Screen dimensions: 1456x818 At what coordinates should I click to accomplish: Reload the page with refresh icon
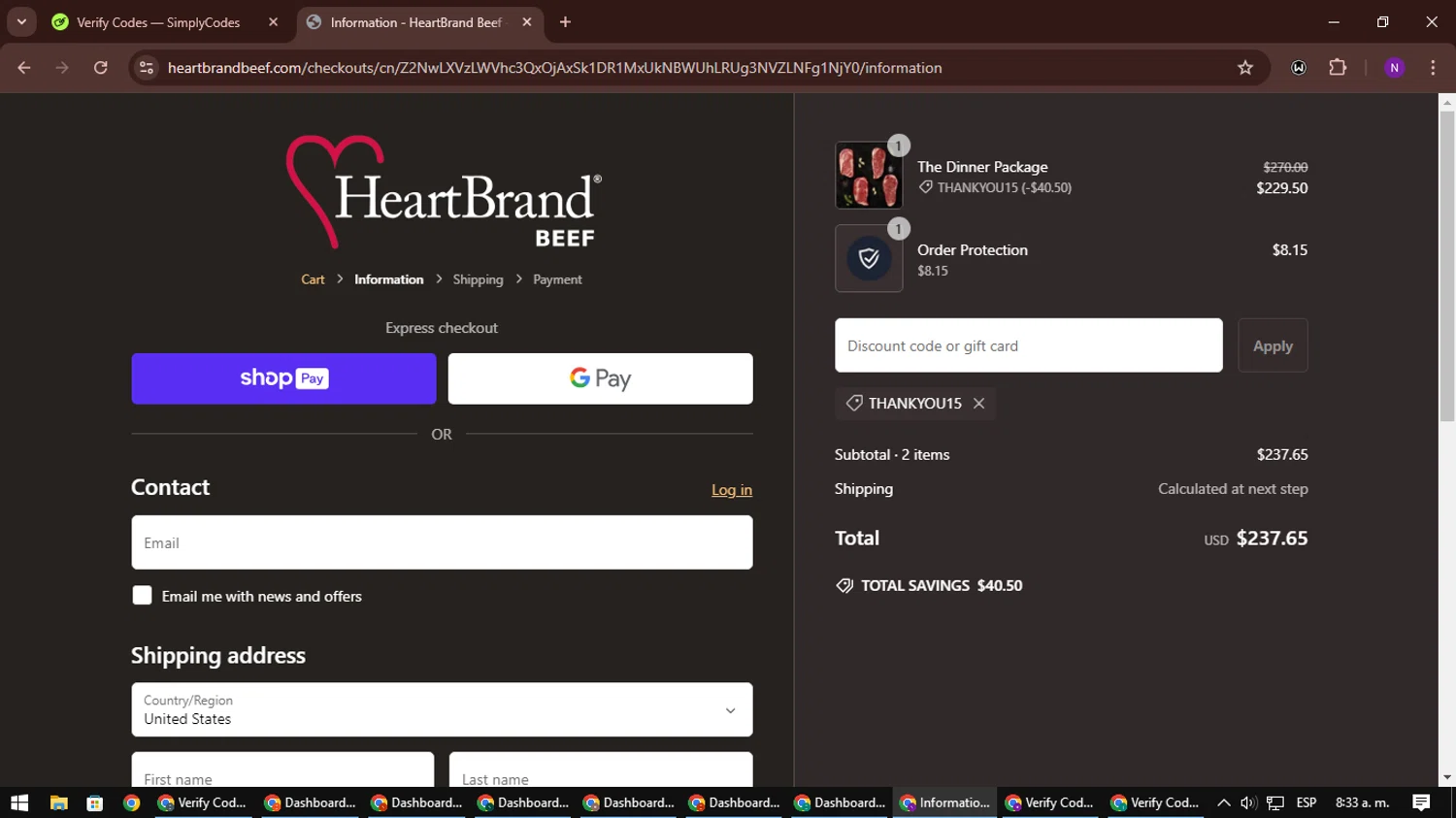[101, 68]
